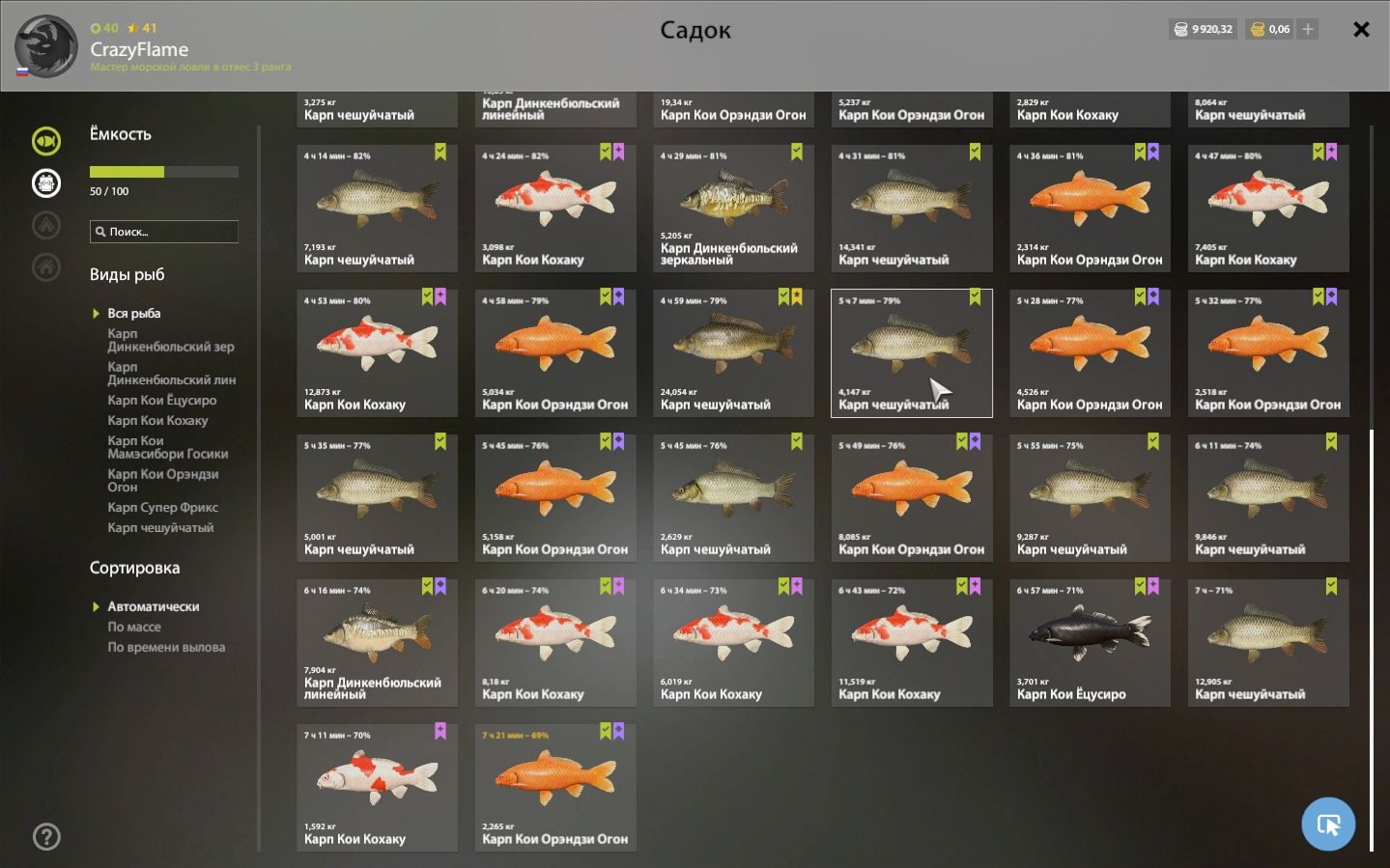This screenshot has width=1390, height=868.
Task: Filter by 'Карп Супер Фрикс' species
Action: [162, 507]
